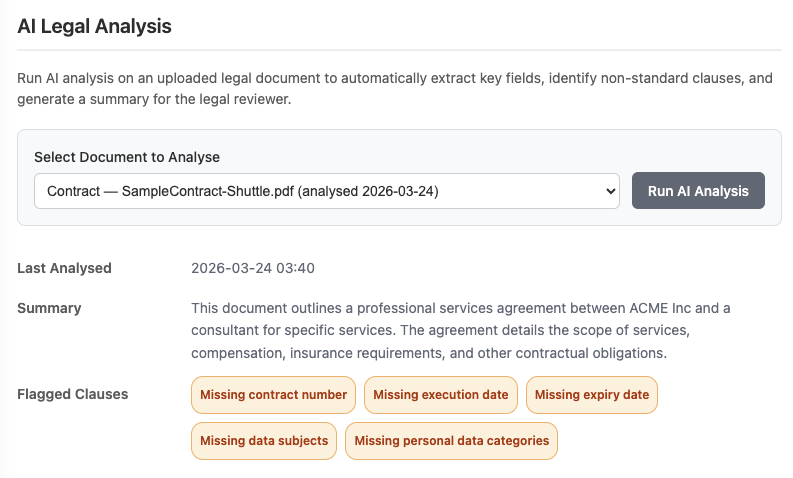Click the summary paragraph mentioning ACME Inc
The image size is (793, 478).
pos(461,330)
